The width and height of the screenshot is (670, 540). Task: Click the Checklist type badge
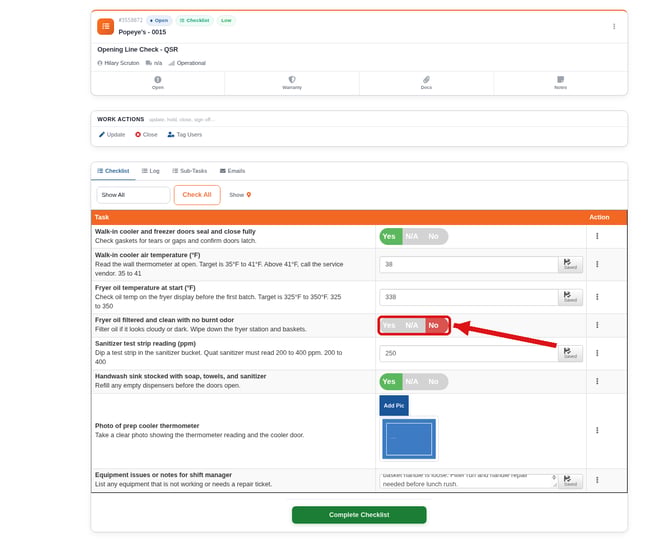click(194, 21)
